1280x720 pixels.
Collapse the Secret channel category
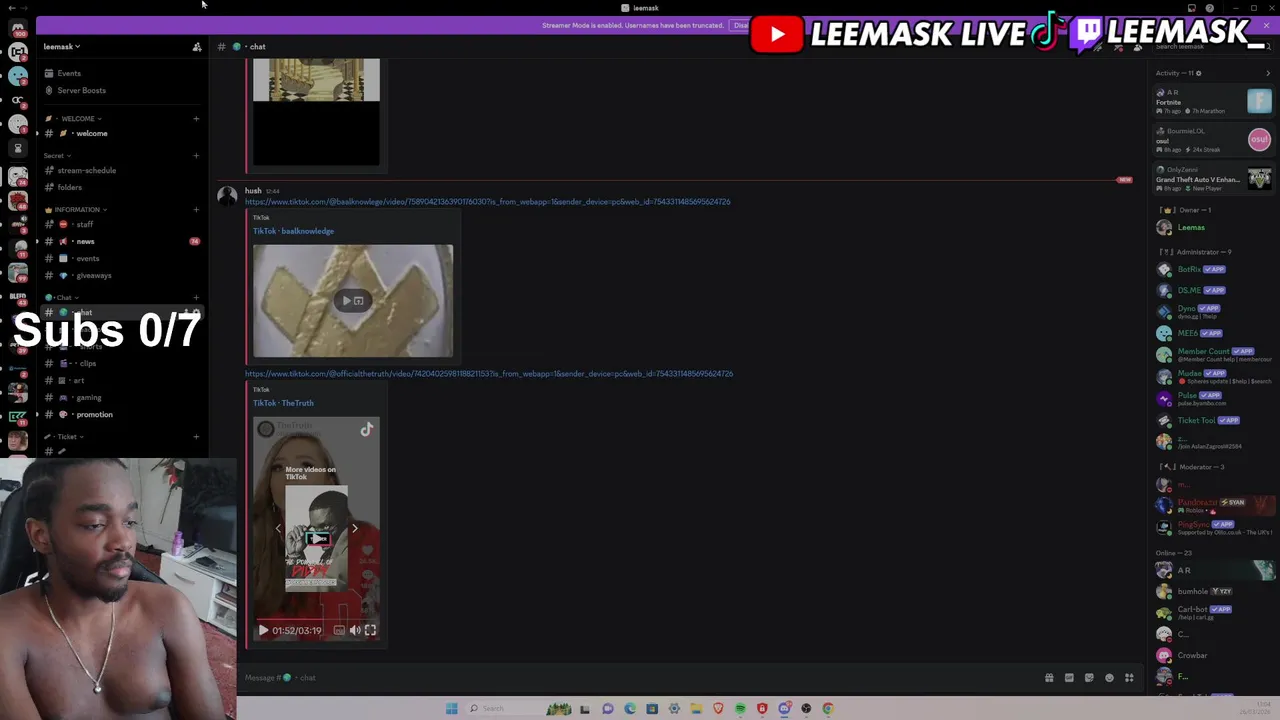point(57,155)
